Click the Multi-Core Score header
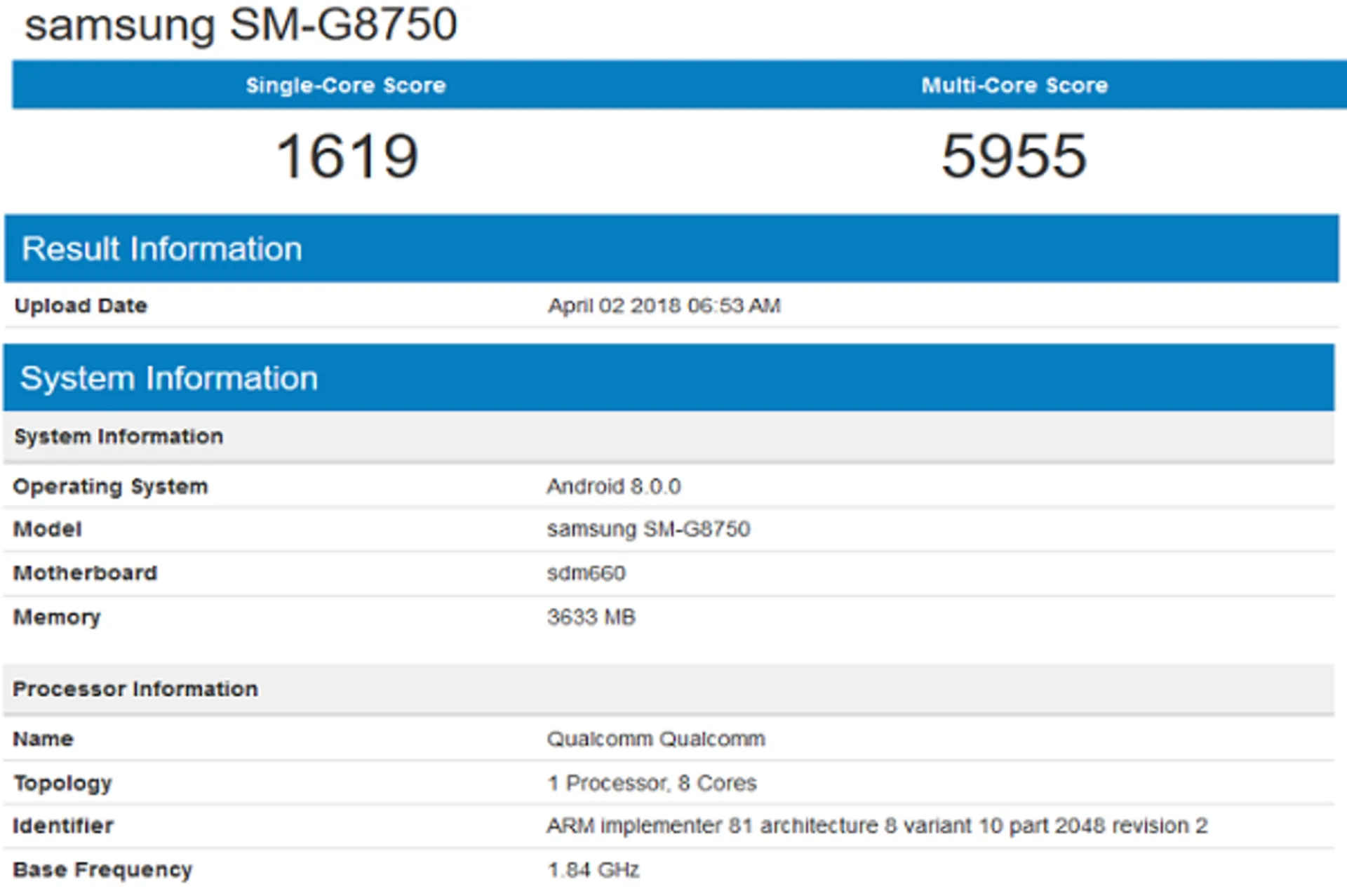This screenshot has width=1347, height=896. [x=1014, y=86]
